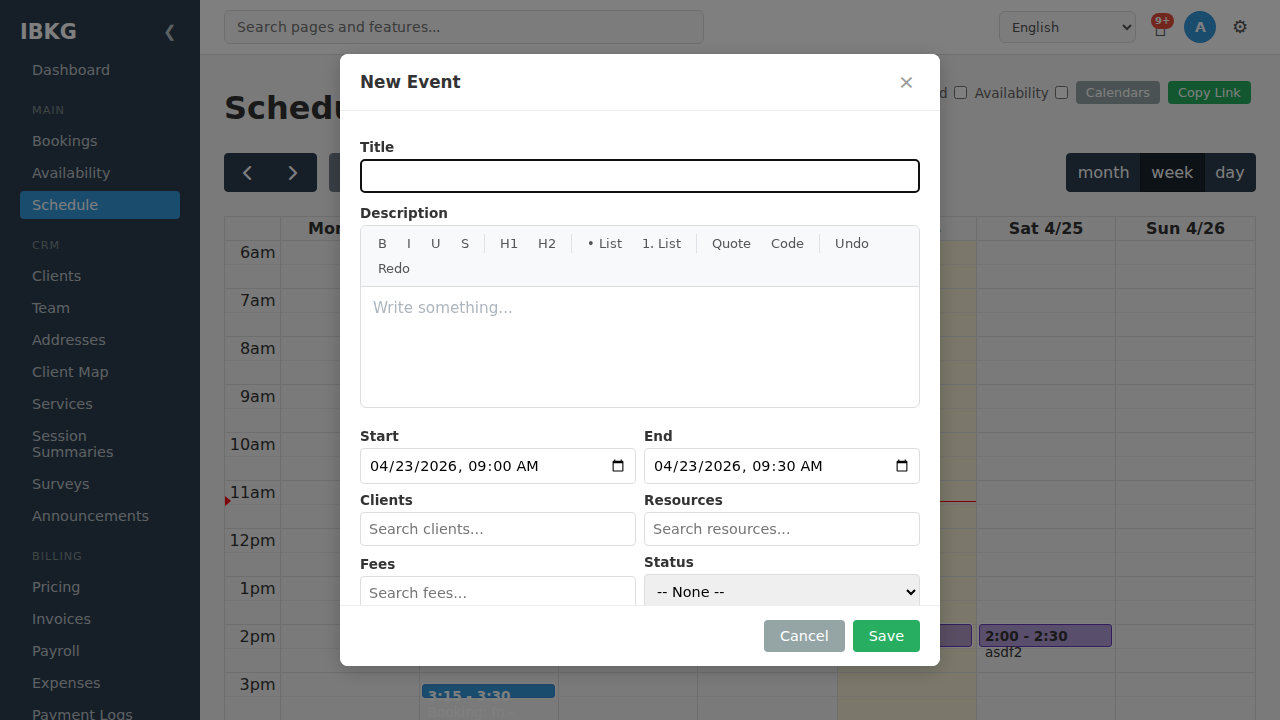Open End date calendar picker icon
The image size is (1280, 720).
902,466
